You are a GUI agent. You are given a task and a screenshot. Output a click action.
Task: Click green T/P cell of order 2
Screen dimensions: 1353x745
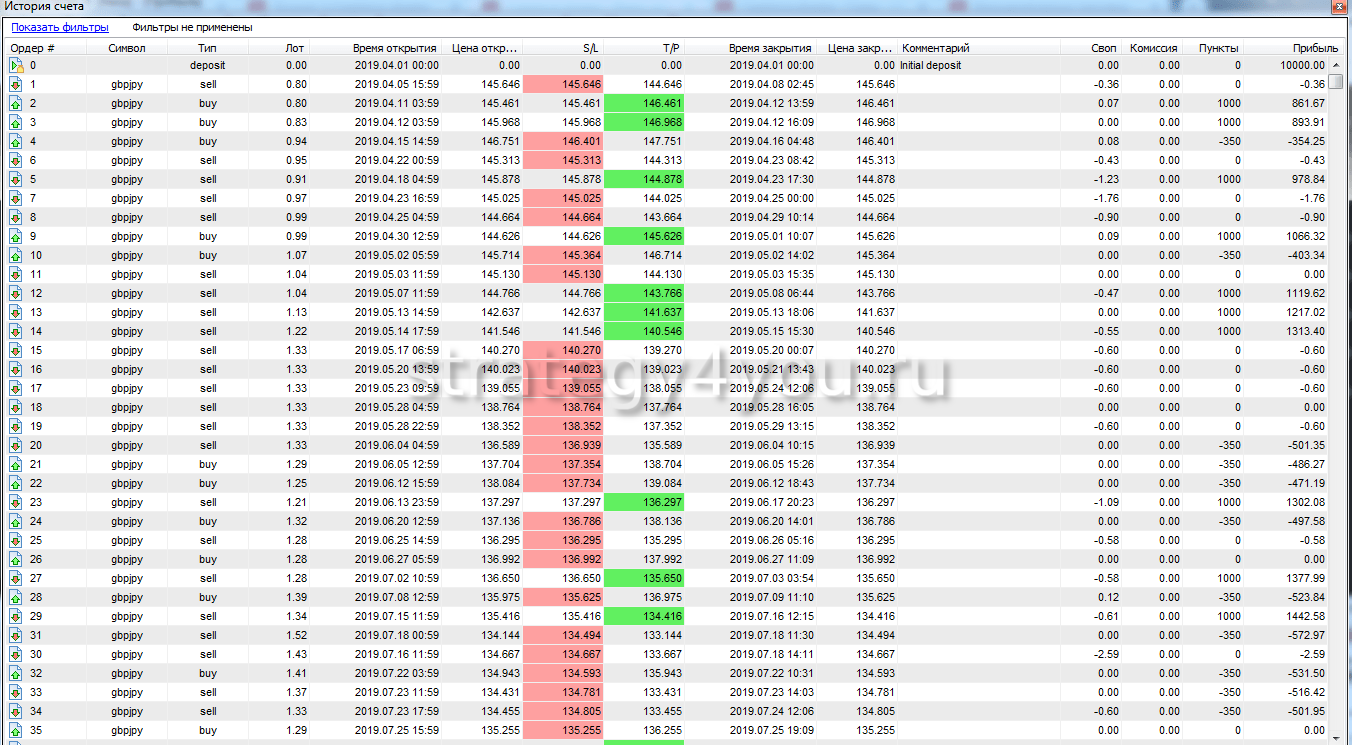click(644, 104)
